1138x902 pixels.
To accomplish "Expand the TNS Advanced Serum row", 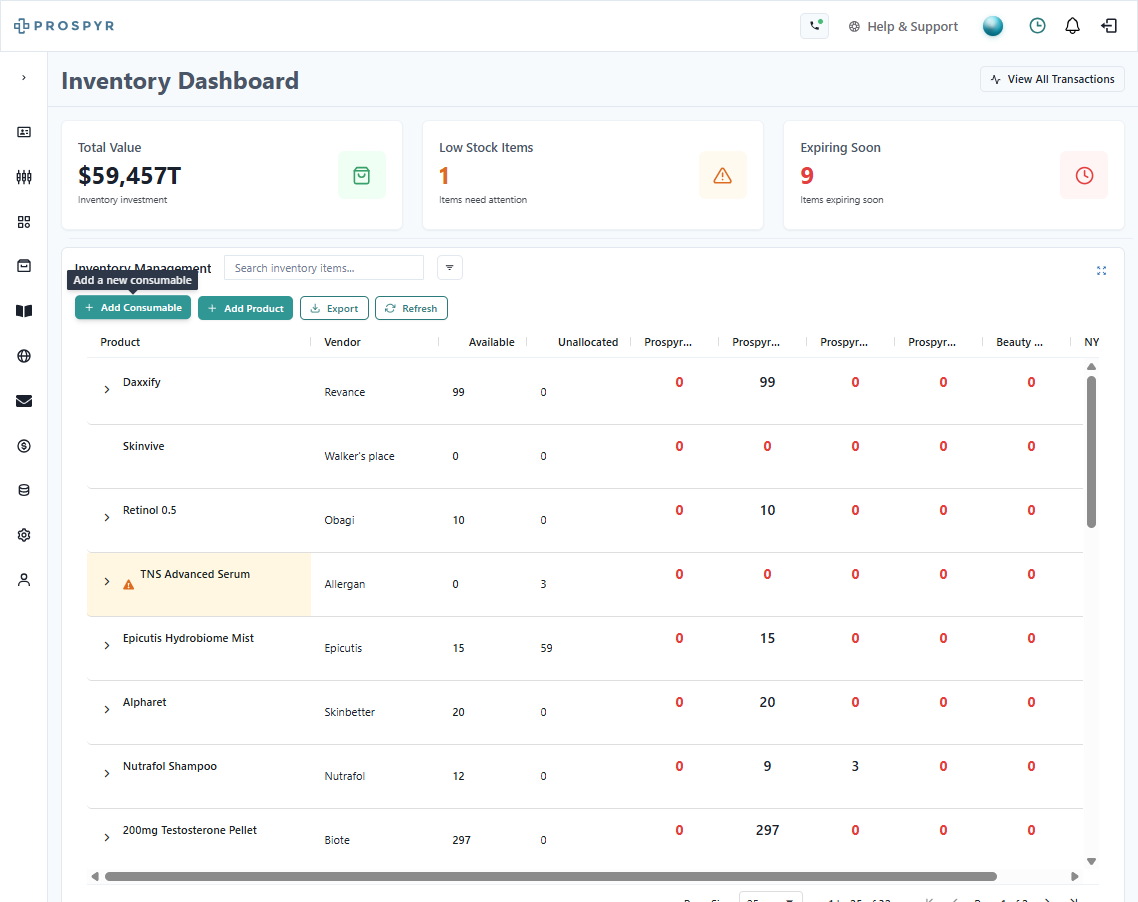I will coord(107,582).
